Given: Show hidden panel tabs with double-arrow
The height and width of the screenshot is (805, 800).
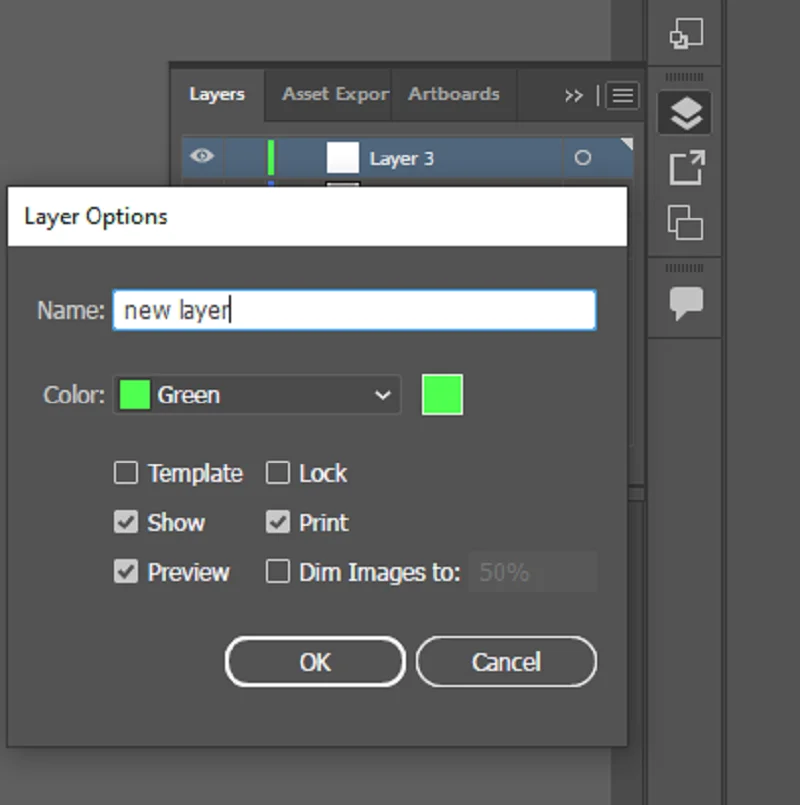Looking at the screenshot, I should 574,95.
